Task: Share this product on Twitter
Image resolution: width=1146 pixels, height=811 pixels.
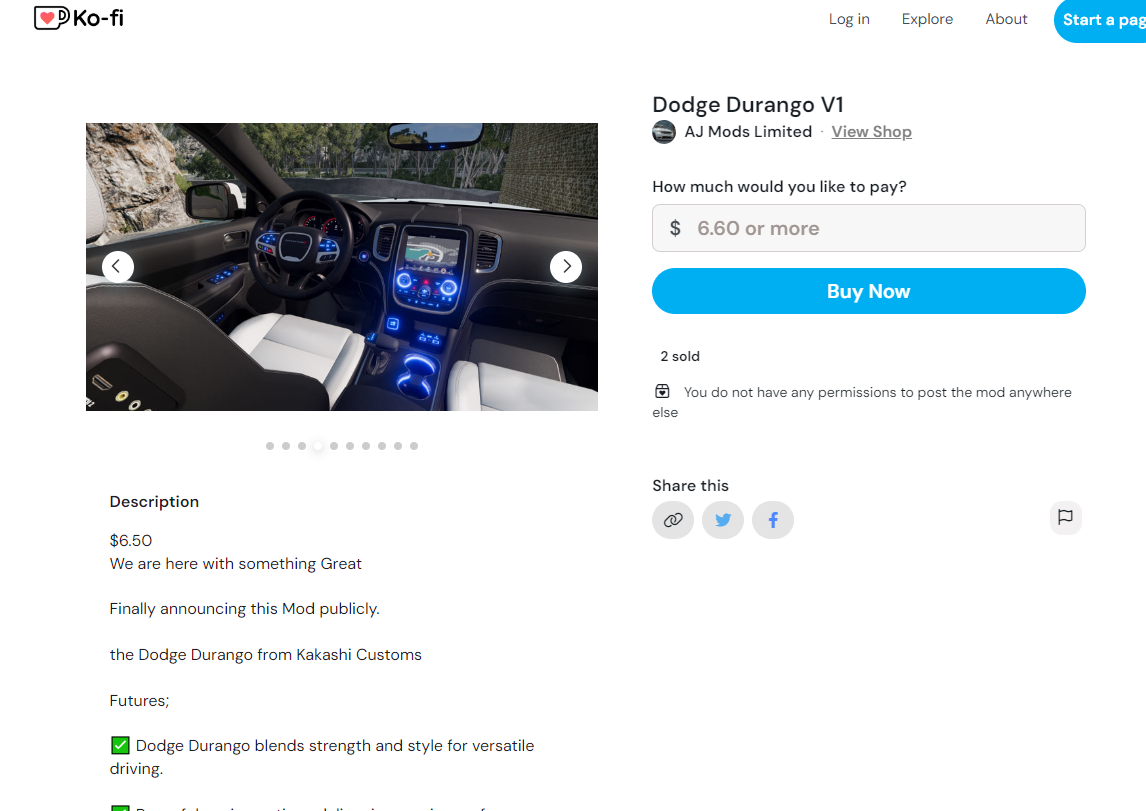Action: point(723,519)
